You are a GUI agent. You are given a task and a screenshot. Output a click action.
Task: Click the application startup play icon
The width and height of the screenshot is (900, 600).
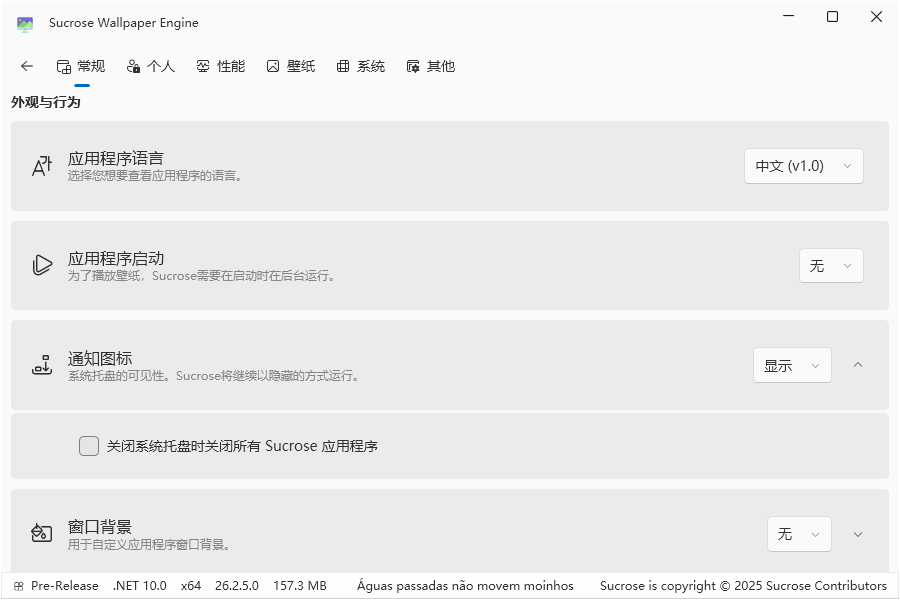[x=41, y=265]
